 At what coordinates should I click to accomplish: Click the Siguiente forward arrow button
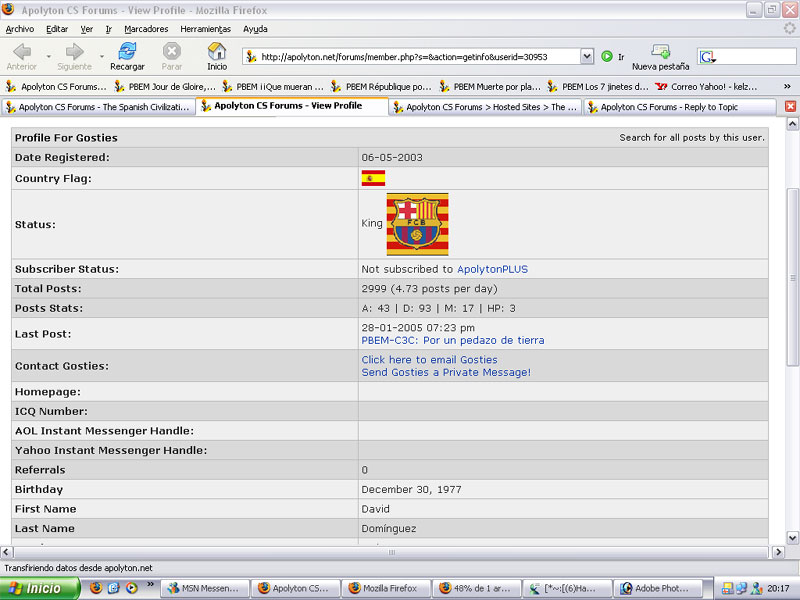point(73,52)
